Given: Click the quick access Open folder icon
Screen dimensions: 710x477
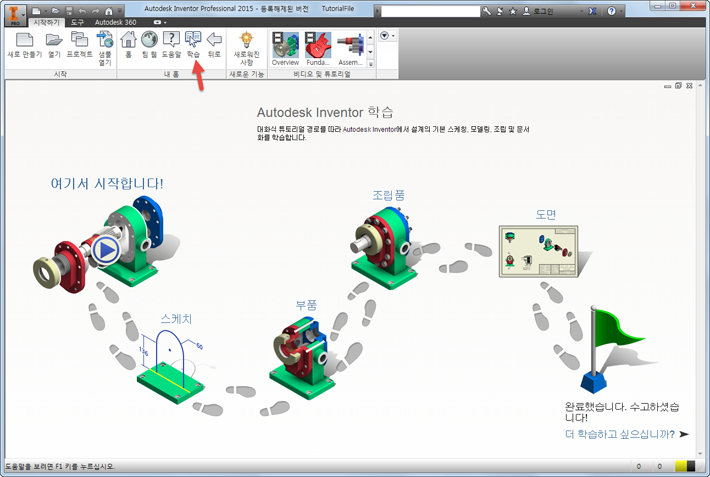Looking at the screenshot, I should click(x=55, y=10).
